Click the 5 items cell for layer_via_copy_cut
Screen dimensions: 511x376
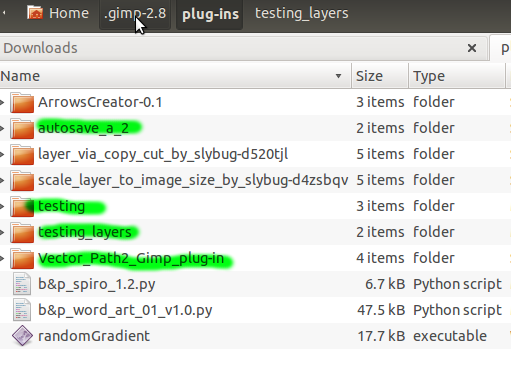pos(380,154)
